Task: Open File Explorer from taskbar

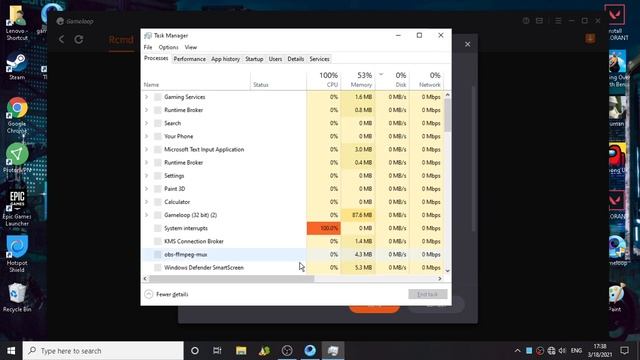Action: pyautogui.click(x=241, y=351)
